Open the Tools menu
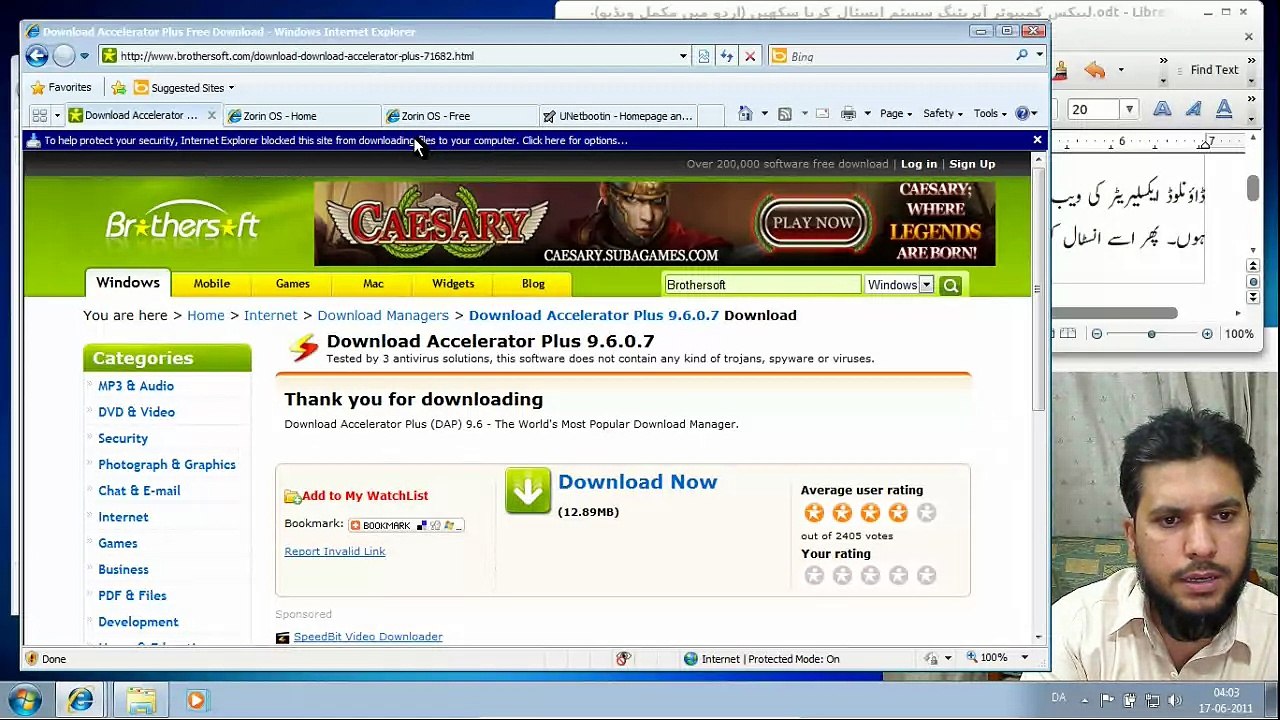1280x720 pixels. [991, 114]
